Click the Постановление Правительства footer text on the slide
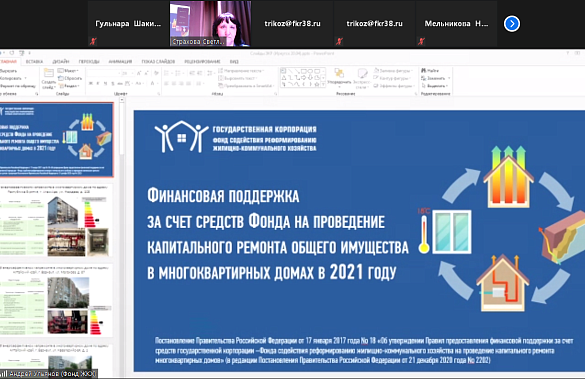This screenshot has width=585, height=379. click(x=363, y=350)
